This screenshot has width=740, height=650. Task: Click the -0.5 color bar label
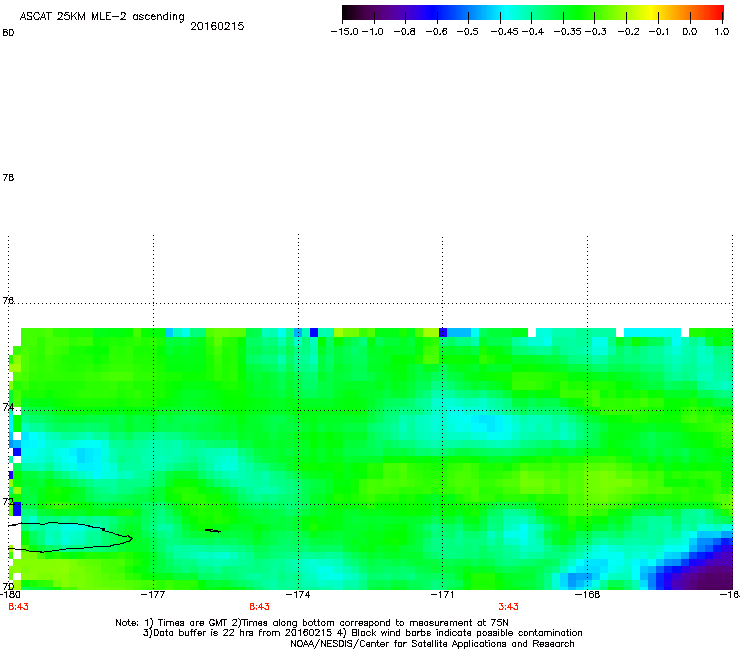(467, 32)
